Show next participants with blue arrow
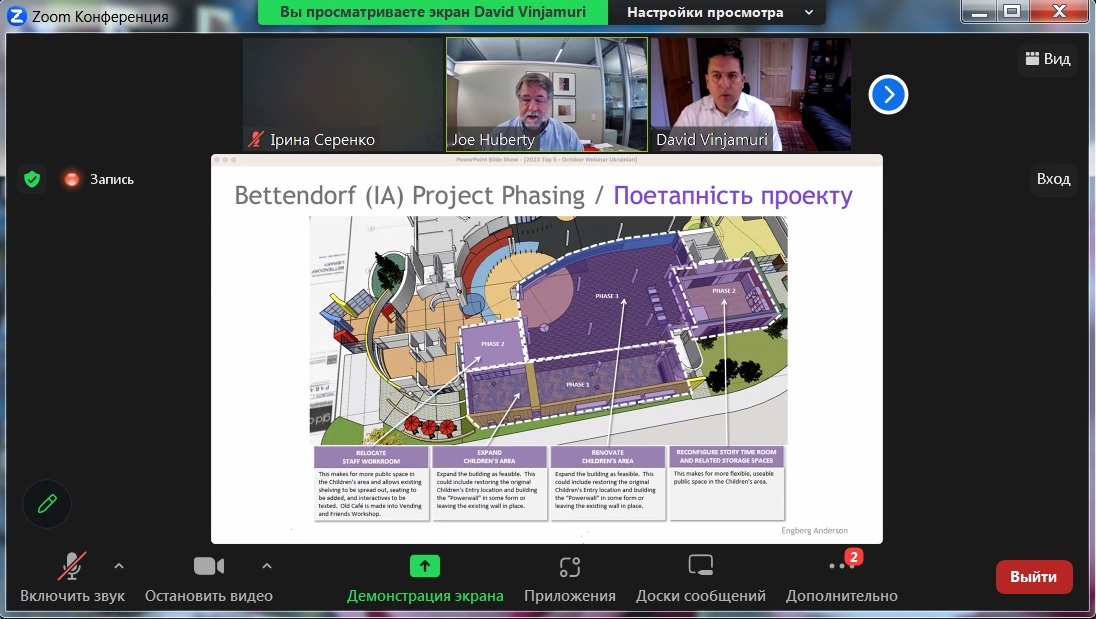 click(x=888, y=95)
